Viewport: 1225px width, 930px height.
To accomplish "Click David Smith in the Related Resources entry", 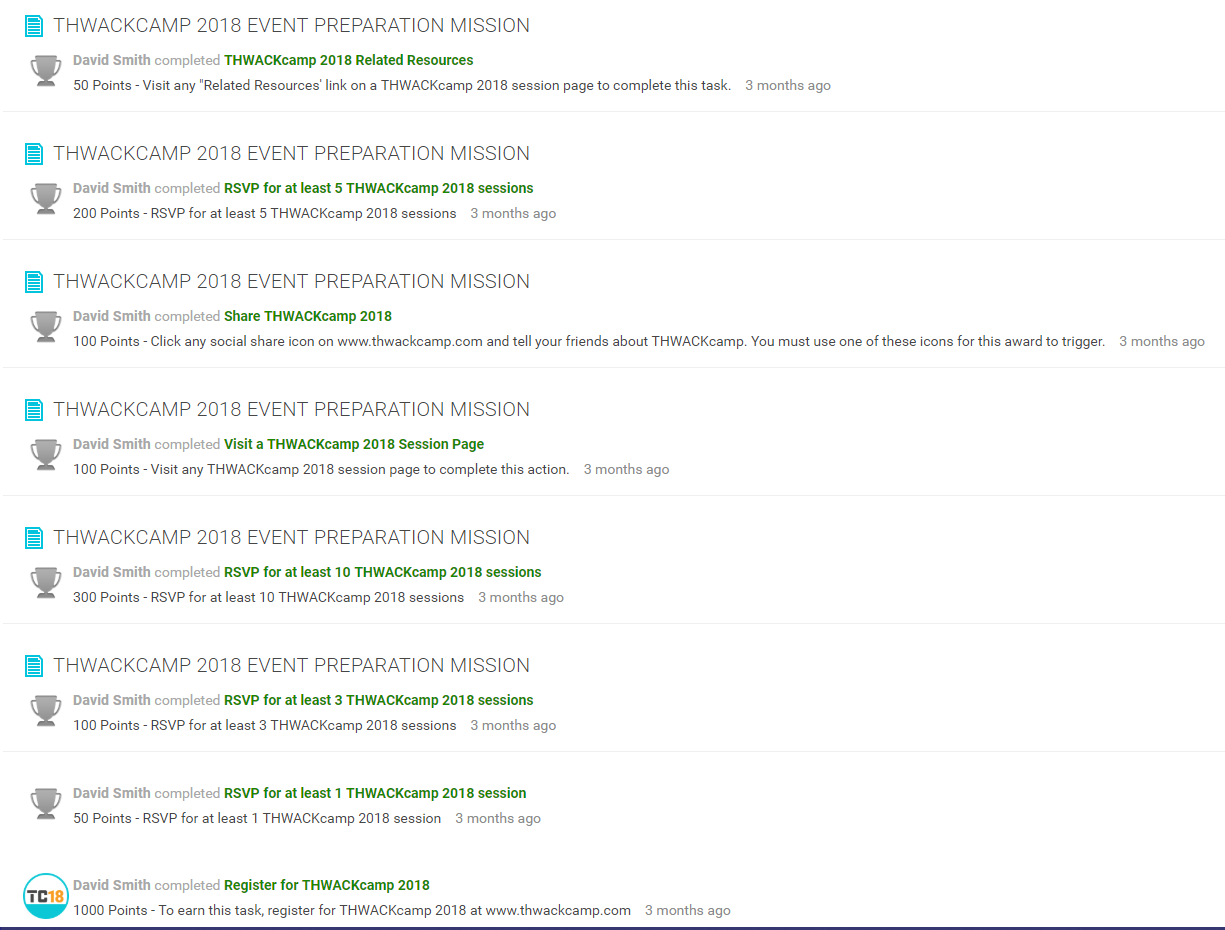I will [112, 60].
